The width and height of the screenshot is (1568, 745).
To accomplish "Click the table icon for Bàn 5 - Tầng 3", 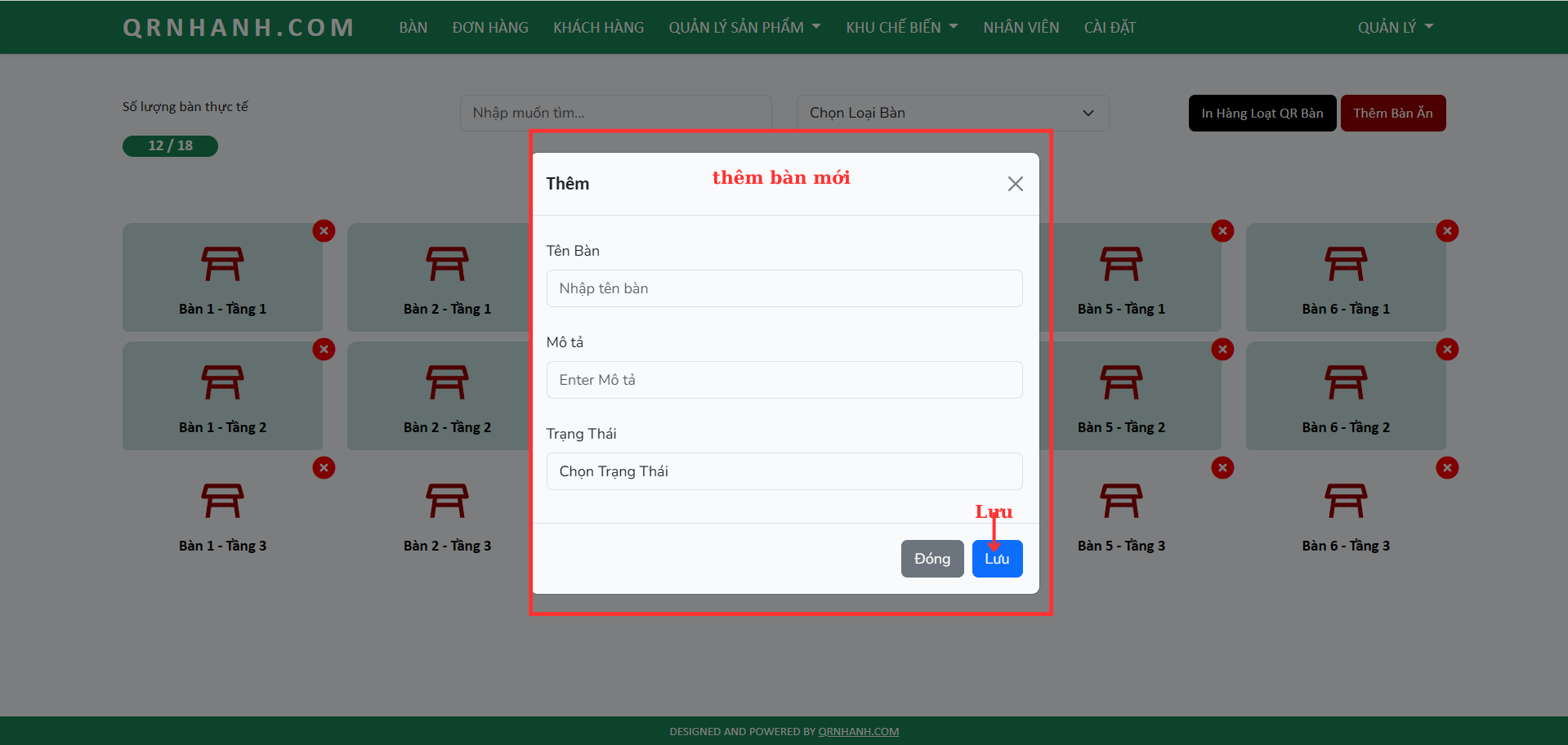I will pyautogui.click(x=1121, y=502).
